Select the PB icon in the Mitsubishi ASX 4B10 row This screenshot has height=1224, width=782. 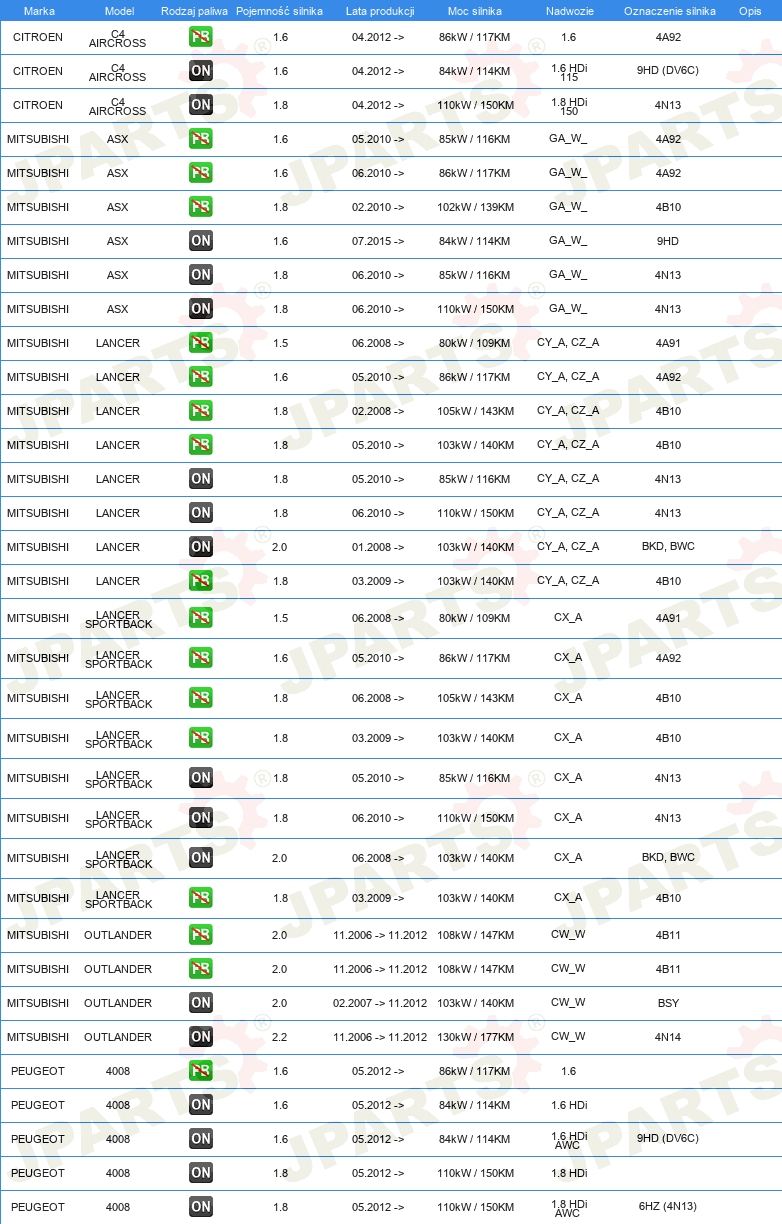pos(201,207)
